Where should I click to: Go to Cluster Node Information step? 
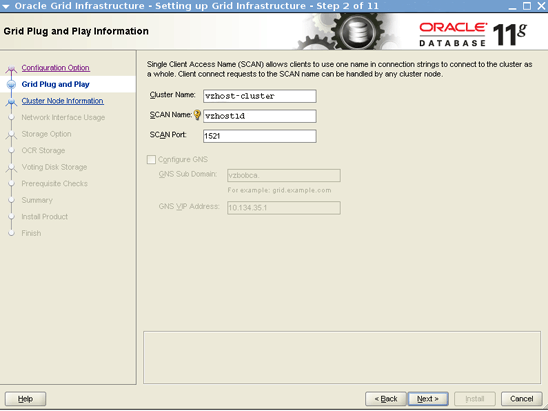pos(63,101)
